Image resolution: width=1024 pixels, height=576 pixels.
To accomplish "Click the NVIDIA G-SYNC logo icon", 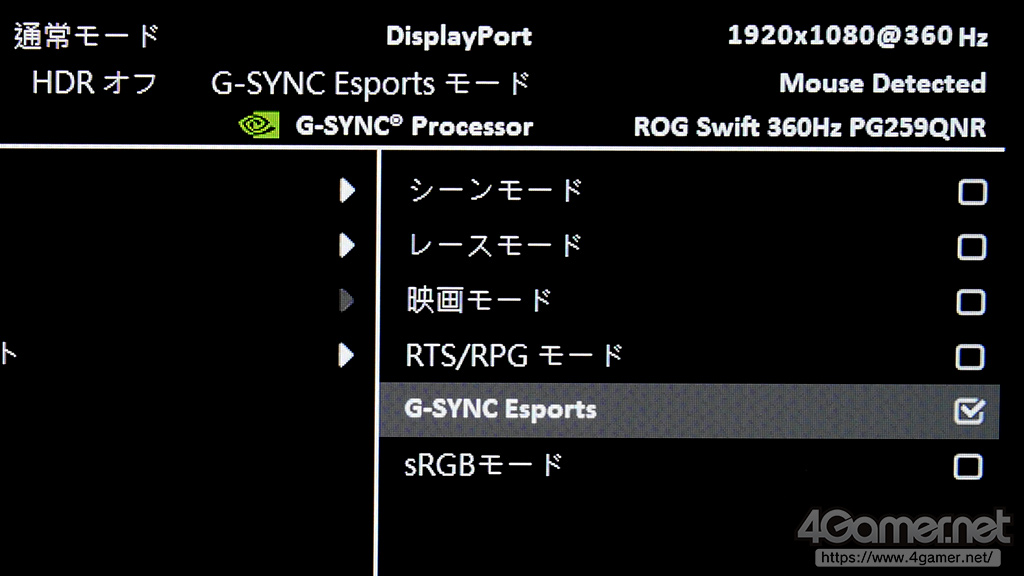I will (x=258, y=126).
